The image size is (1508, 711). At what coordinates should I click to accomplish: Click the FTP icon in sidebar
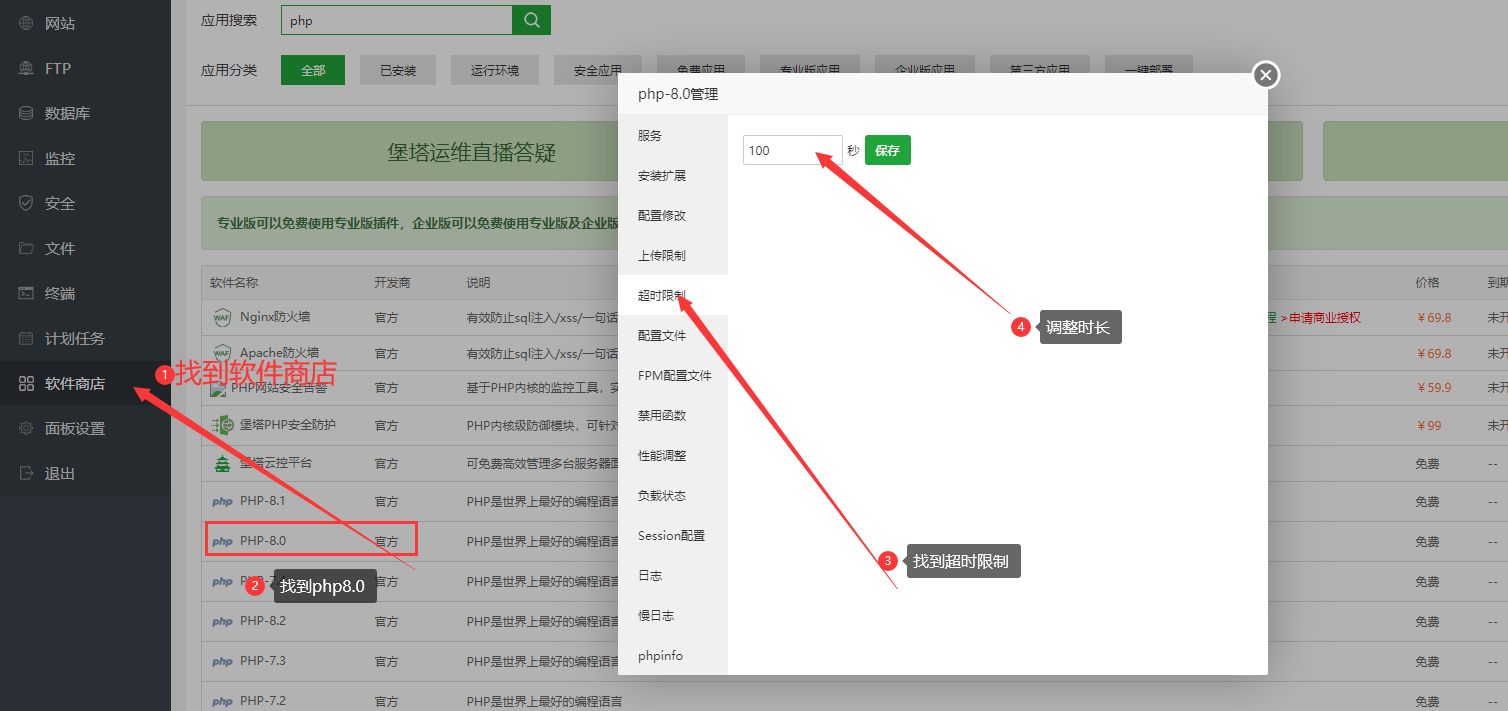tap(26, 68)
